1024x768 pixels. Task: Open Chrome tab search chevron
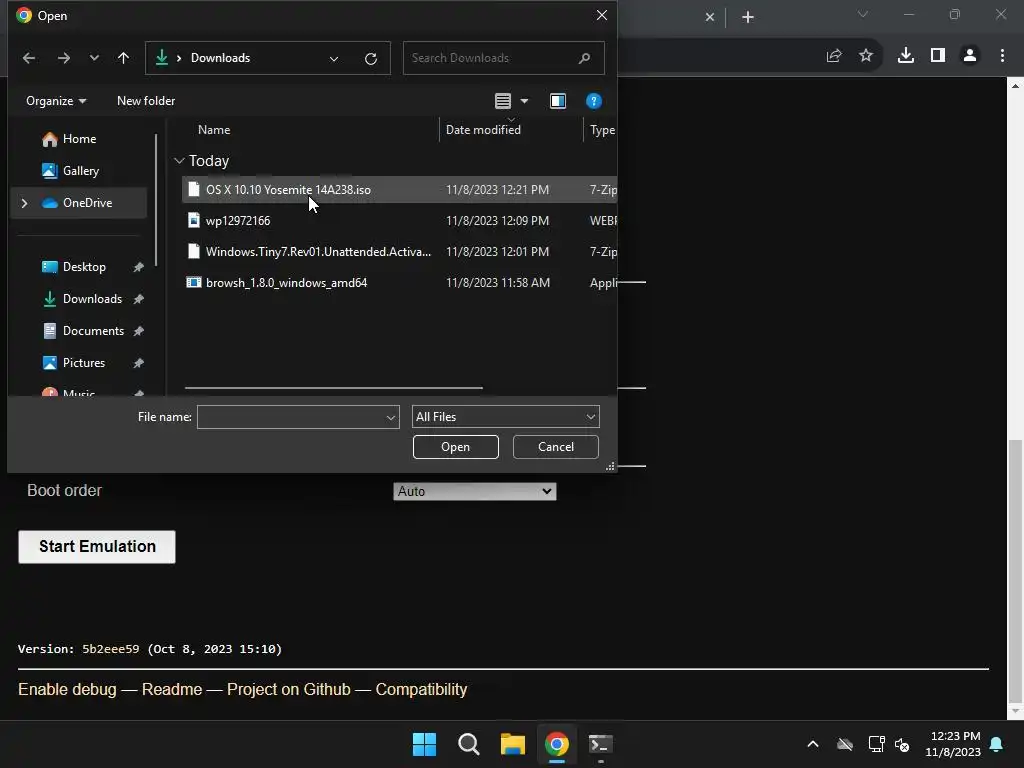tap(863, 14)
